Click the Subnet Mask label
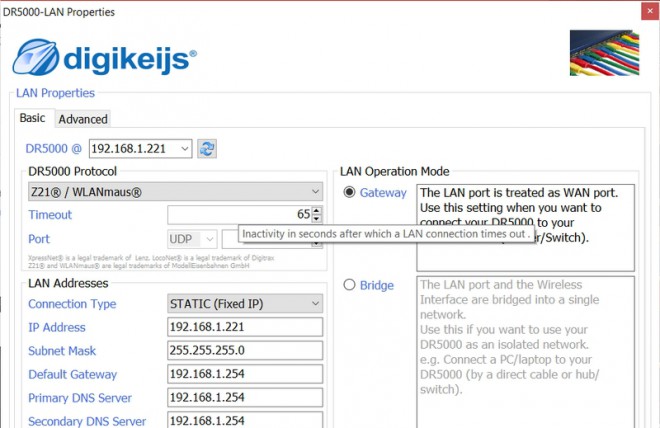Viewport: 660px width, 428px height. click(62, 351)
